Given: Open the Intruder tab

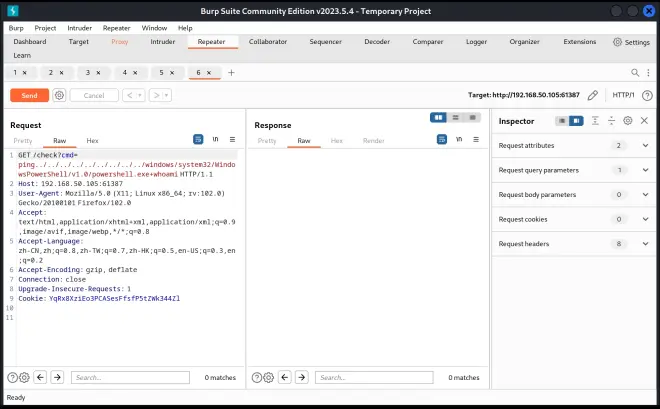Looking at the screenshot, I should point(162,42).
